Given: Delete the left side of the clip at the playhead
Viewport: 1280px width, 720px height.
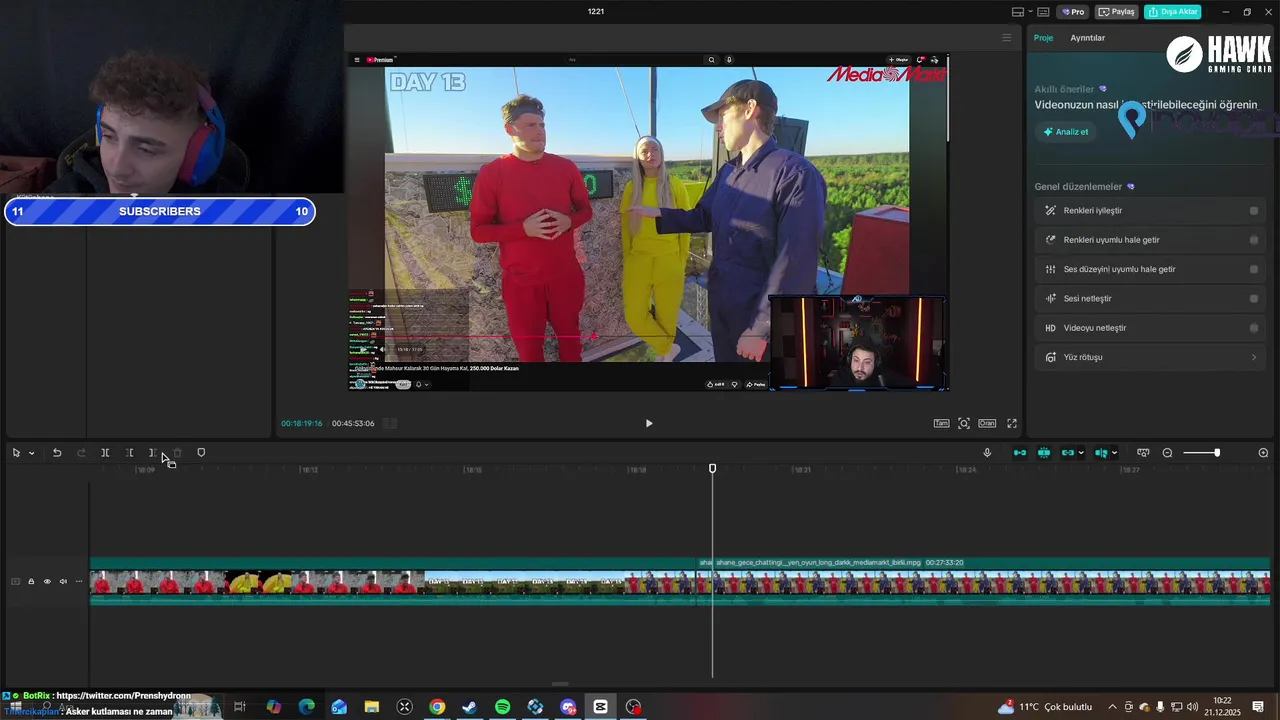Looking at the screenshot, I should (x=129, y=453).
